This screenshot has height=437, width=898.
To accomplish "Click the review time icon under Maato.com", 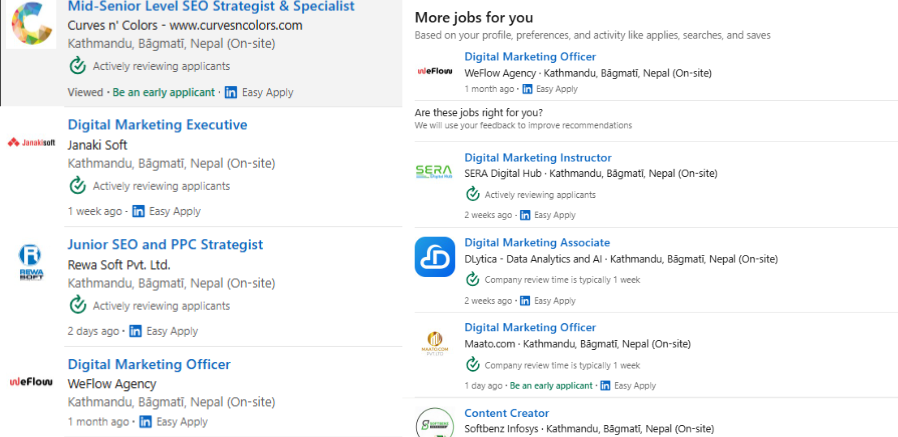I will tap(472, 365).
